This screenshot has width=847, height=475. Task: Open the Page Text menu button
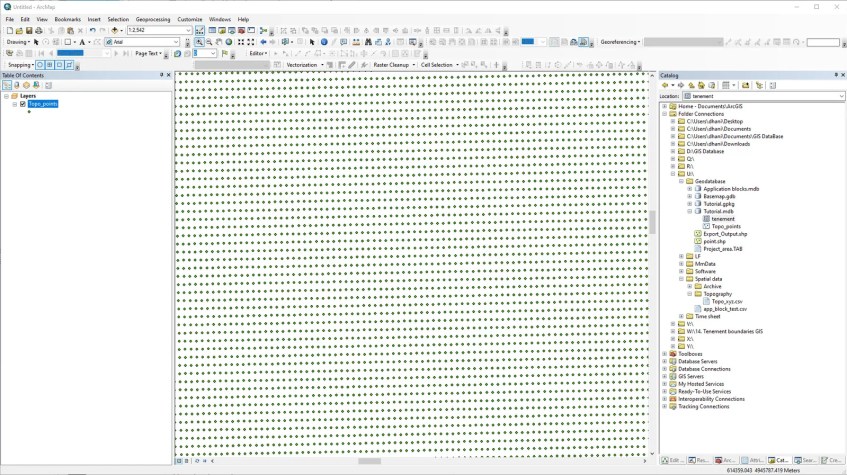tap(149, 53)
